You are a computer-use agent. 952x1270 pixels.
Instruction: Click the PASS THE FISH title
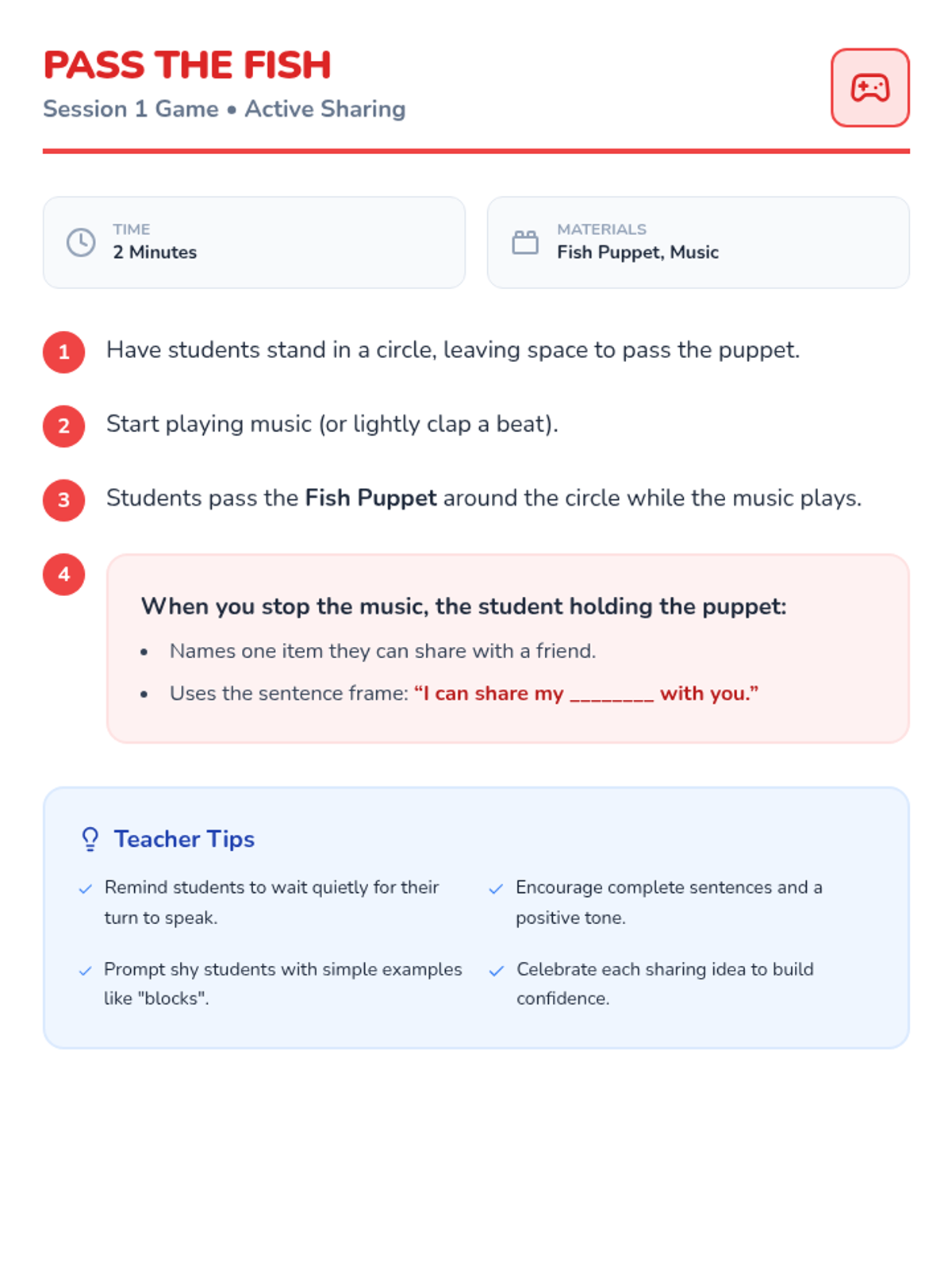pyautogui.click(x=187, y=65)
